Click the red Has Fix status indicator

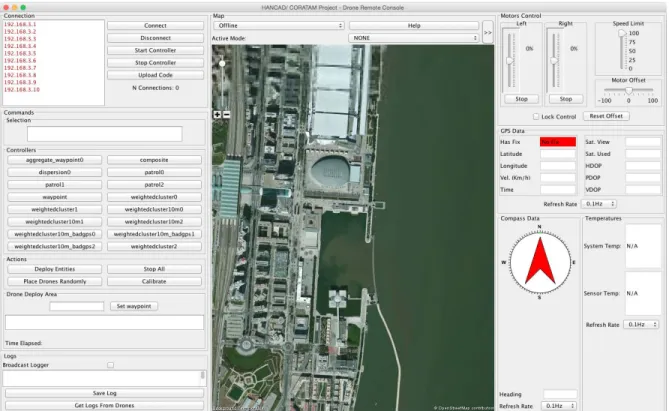[558, 142]
